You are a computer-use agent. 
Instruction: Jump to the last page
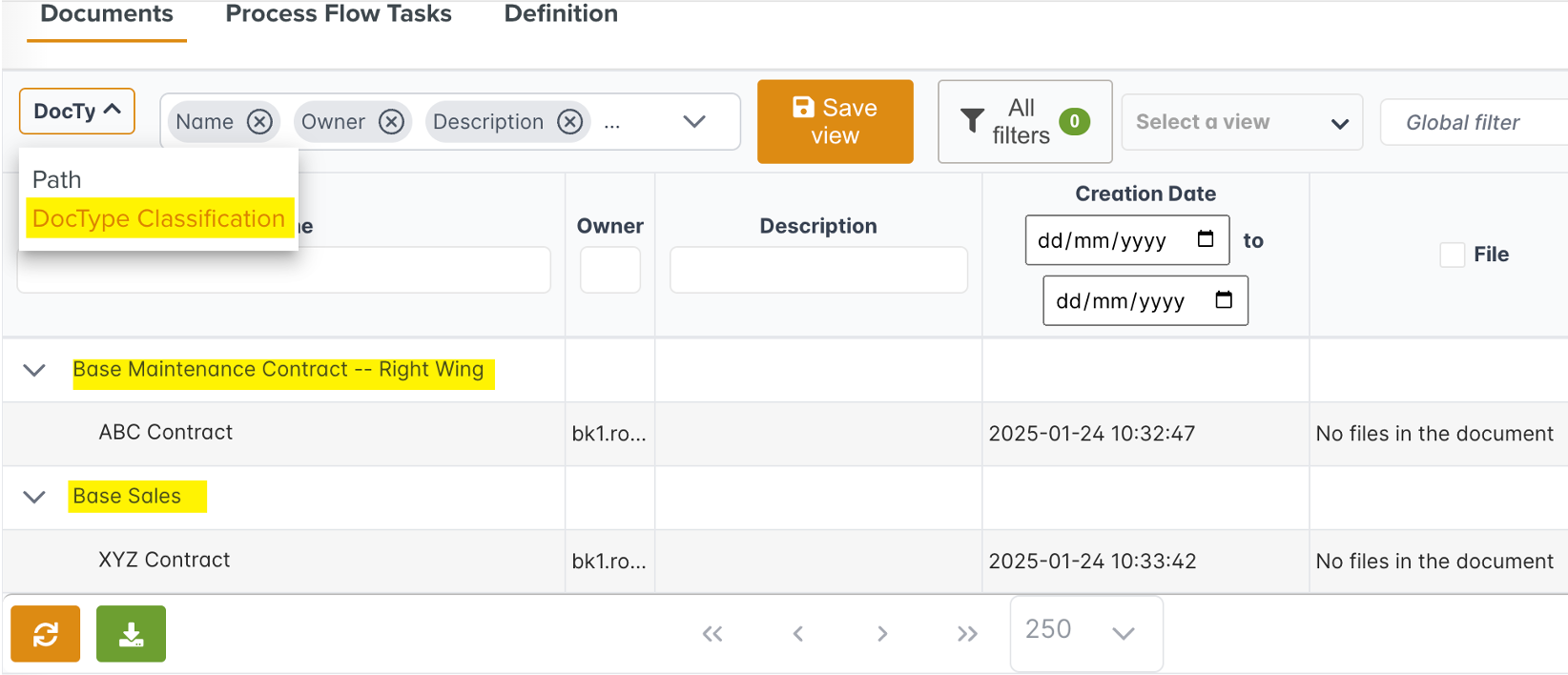[x=967, y=634]
